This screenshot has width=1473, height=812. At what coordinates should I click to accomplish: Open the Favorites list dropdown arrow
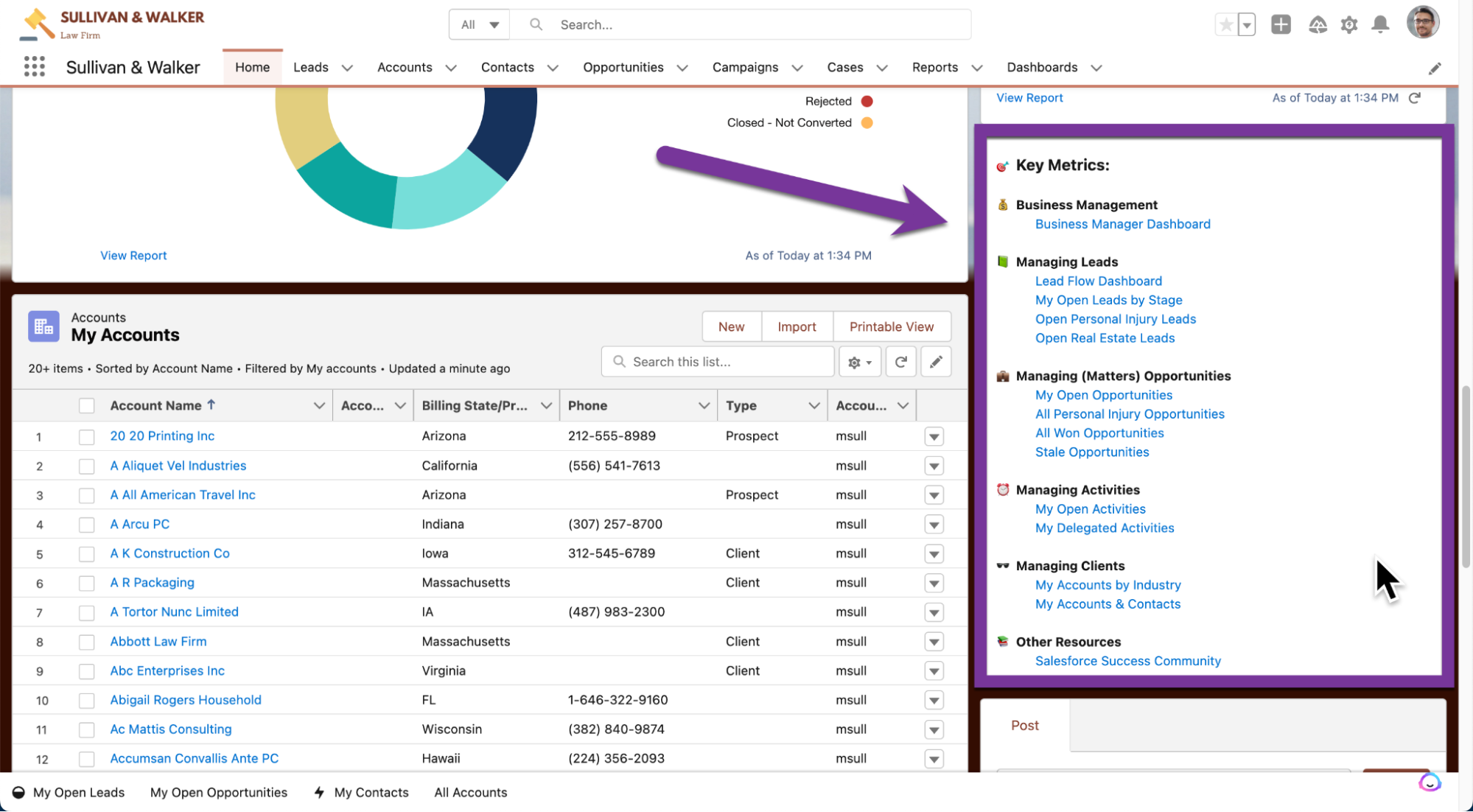pyautogui.click(x=1247, y=25)
